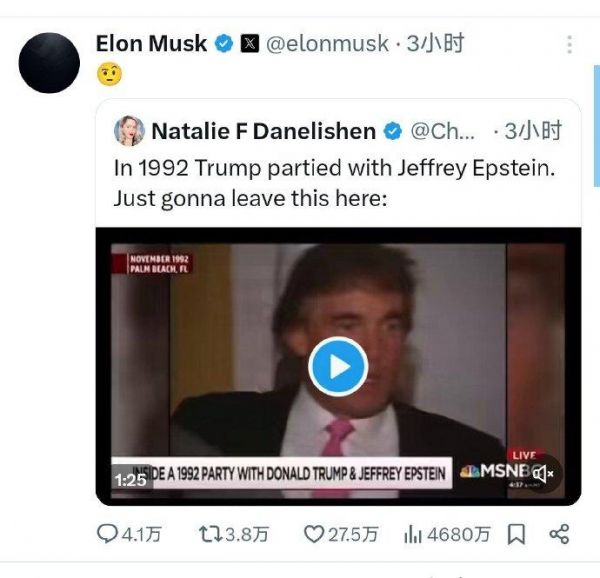This screenshot has width=600, height=578.
Task: Bookmark this post
Action: tap(516, 534)
